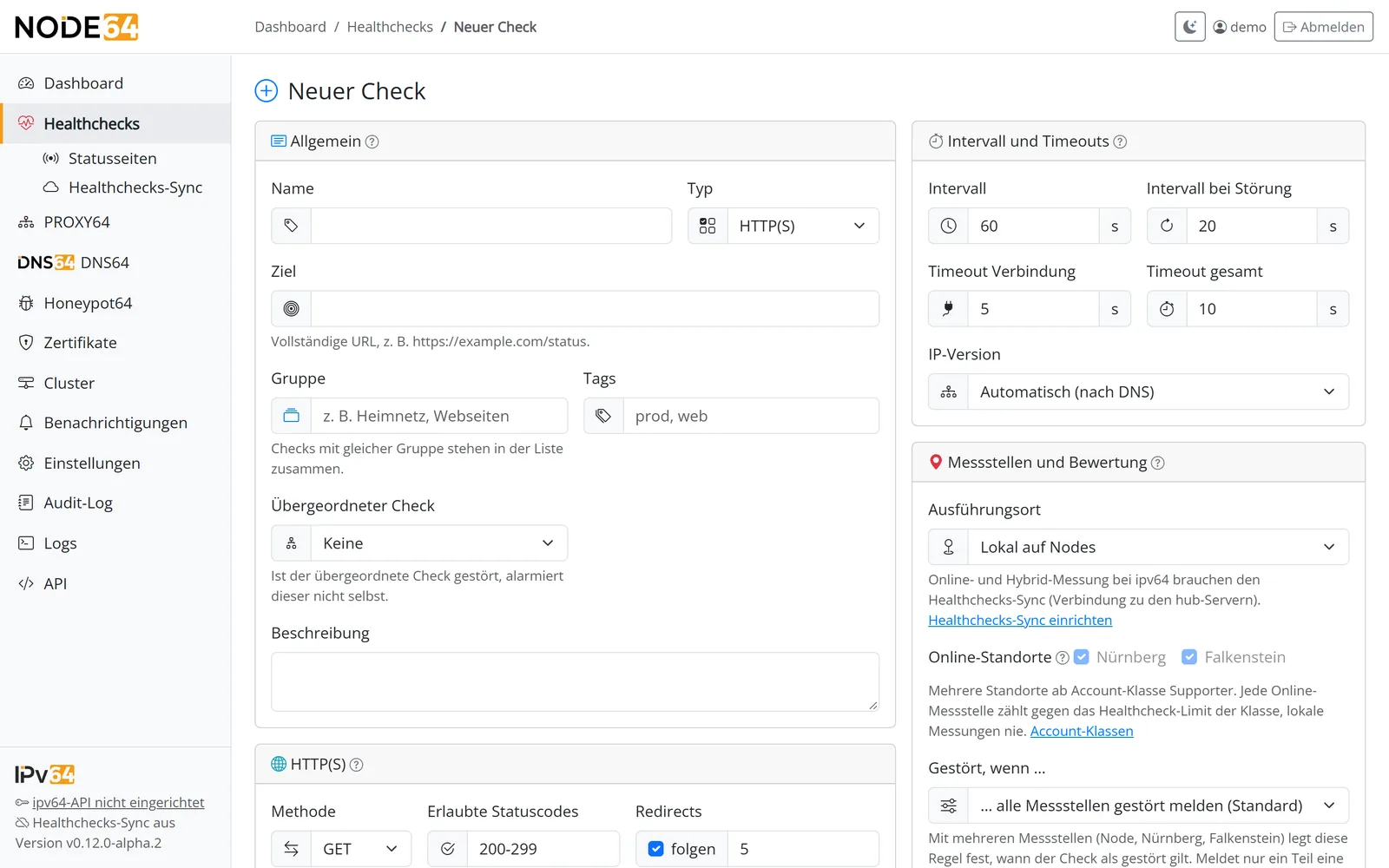Screen dimensions: 1389x868
Task: Open the Online-Standorte help icon
Action: 1062,658
